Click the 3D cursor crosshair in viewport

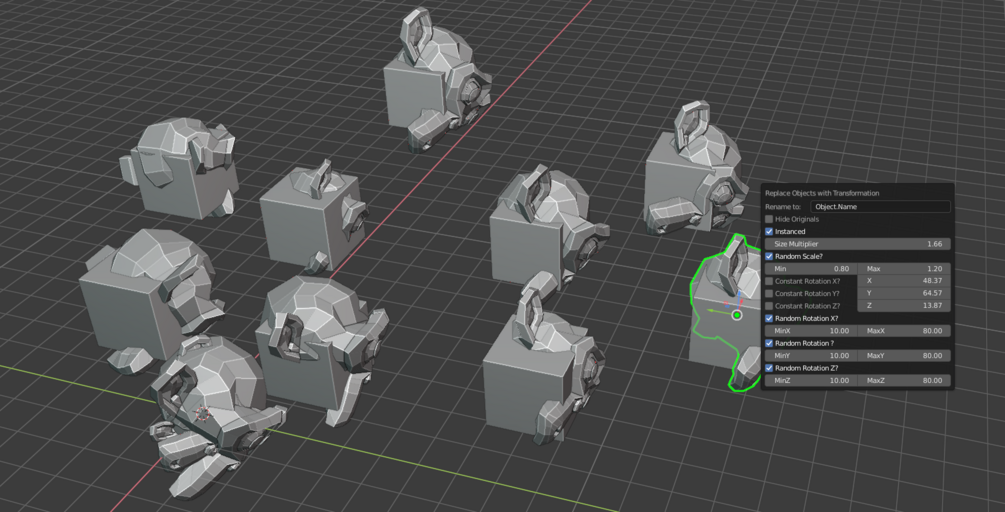click(x=203, y=414)
